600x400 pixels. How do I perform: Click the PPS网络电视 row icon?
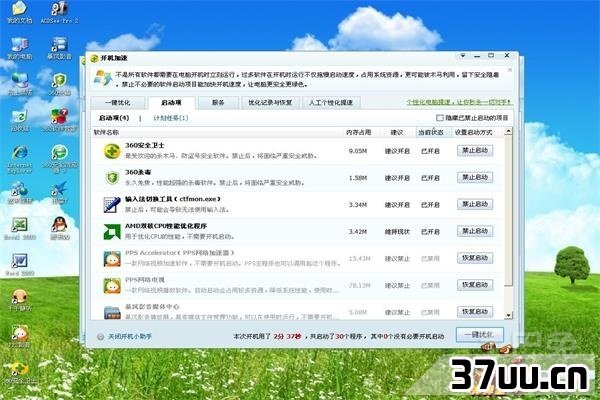[x=112, y=286]
